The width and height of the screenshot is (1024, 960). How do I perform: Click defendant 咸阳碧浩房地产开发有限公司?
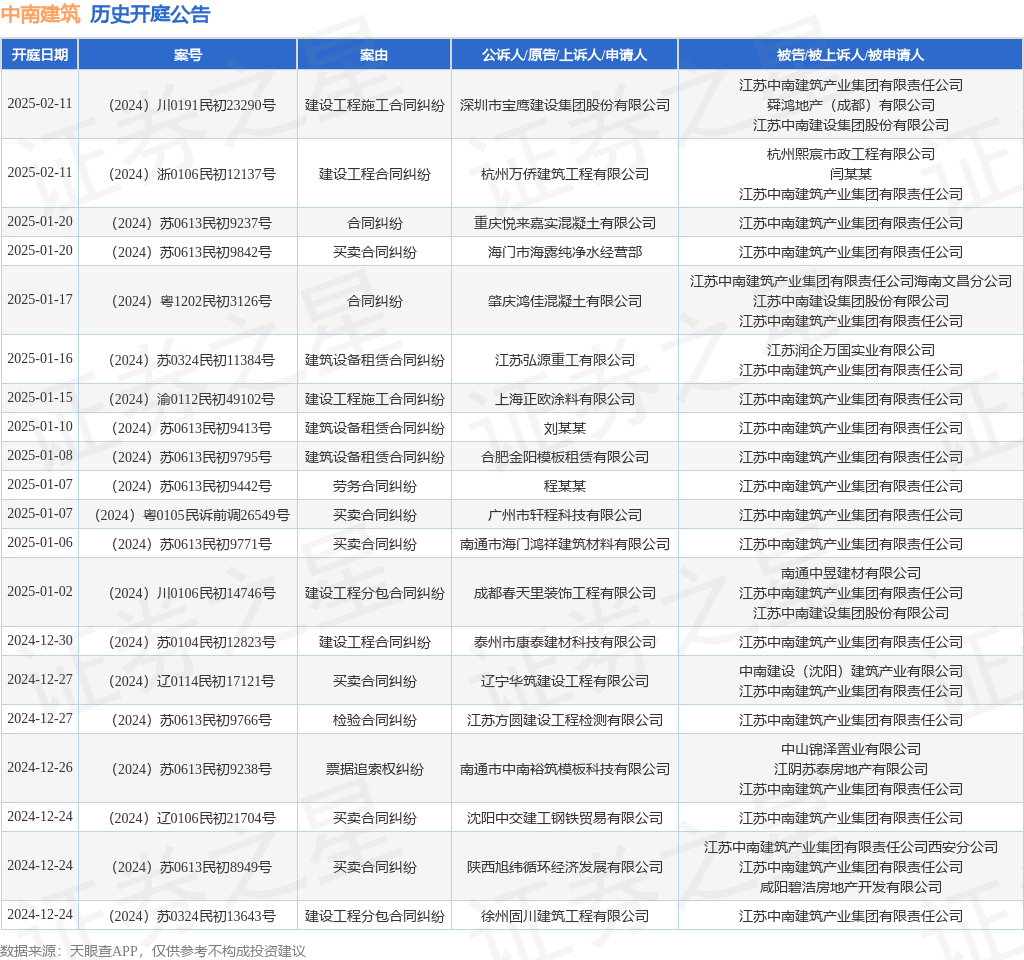(850, 888)
